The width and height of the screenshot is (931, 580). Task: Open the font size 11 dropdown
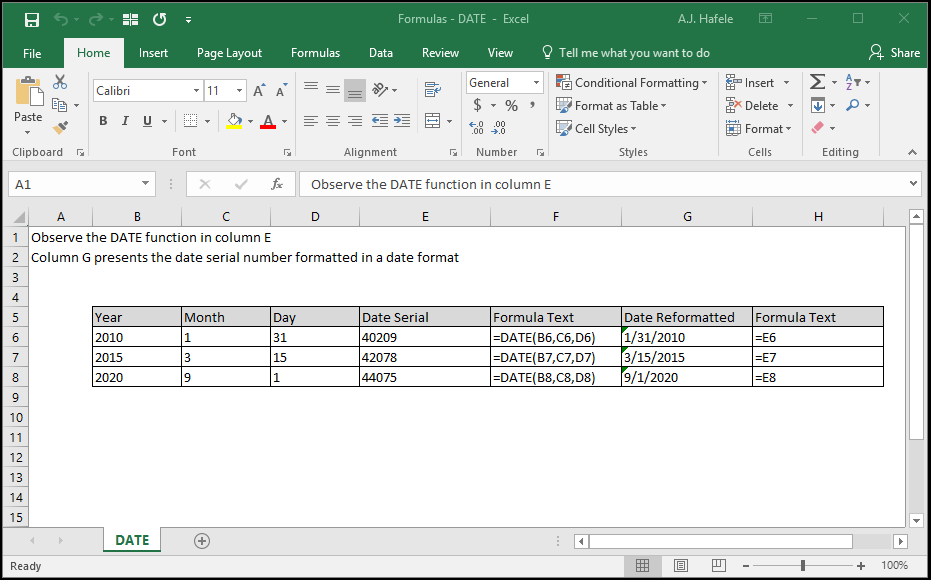[239, 91]
